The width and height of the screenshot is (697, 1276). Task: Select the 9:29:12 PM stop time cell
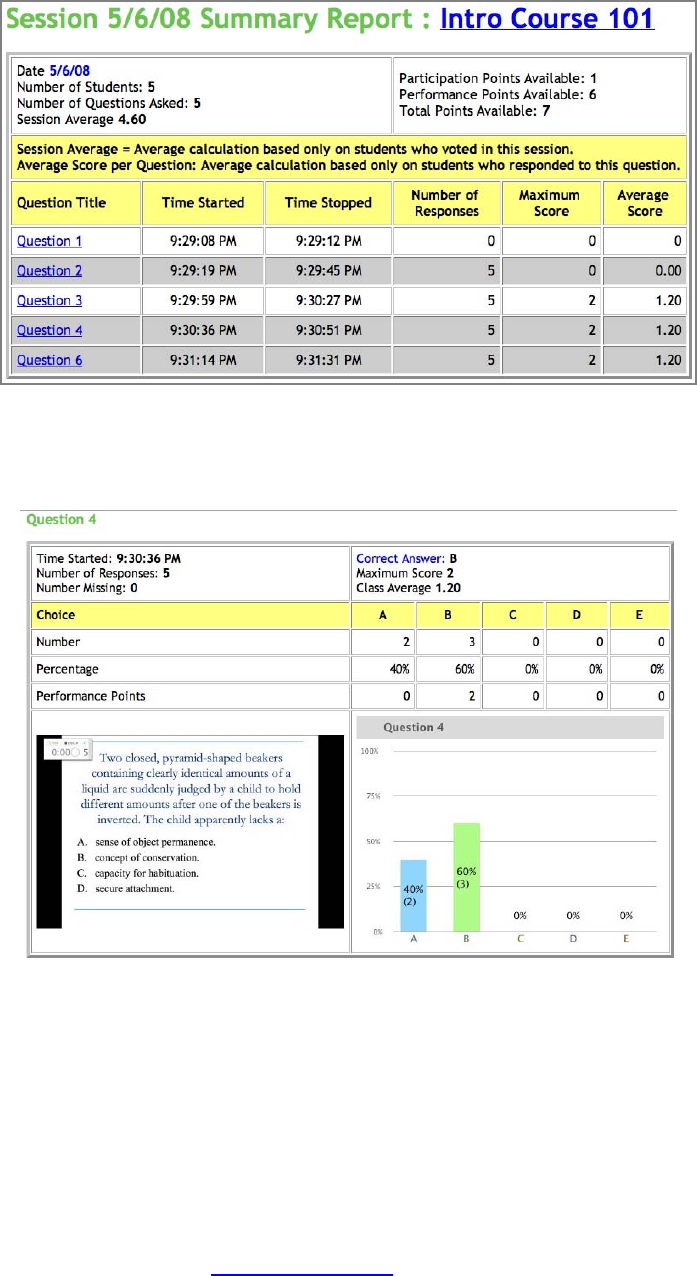(x=328, y=241)
